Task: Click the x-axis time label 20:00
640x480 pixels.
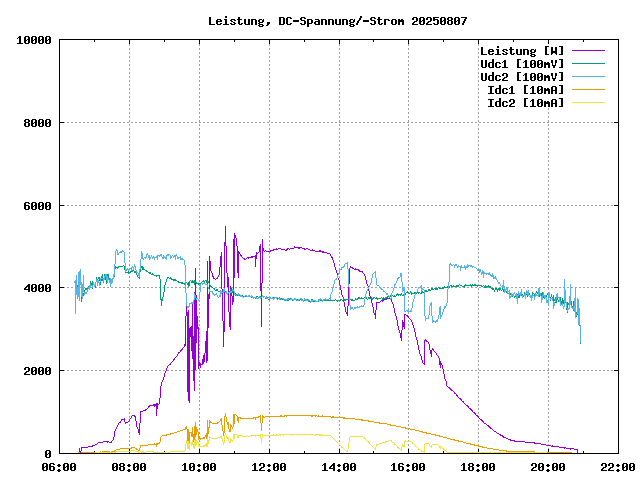Action: tap(548, 467)
